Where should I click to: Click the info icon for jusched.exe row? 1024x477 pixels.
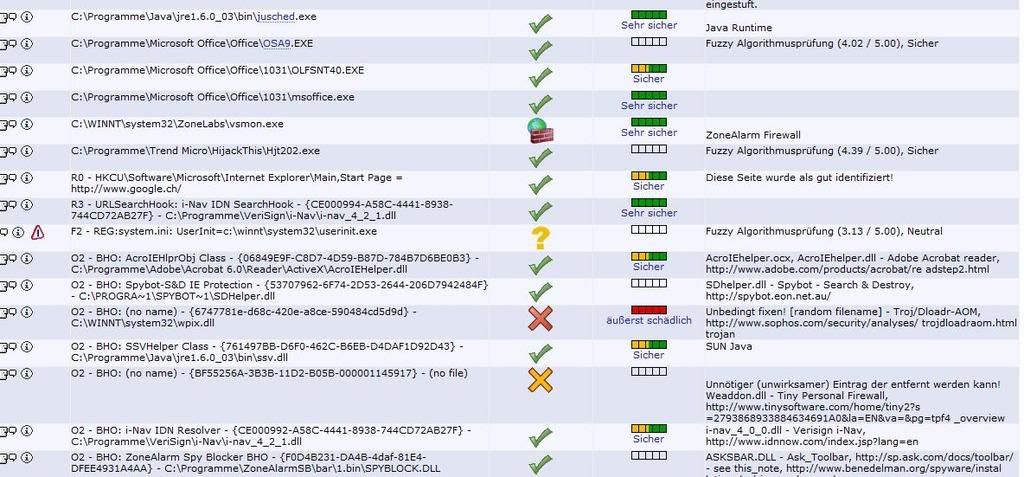click(x=27, y=18)
